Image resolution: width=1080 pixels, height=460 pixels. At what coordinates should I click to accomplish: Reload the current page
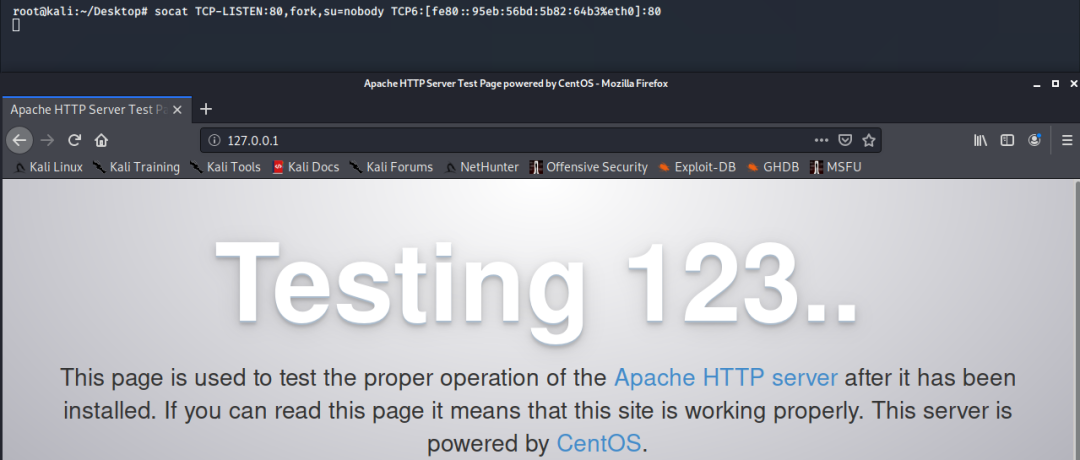(74, 140)
